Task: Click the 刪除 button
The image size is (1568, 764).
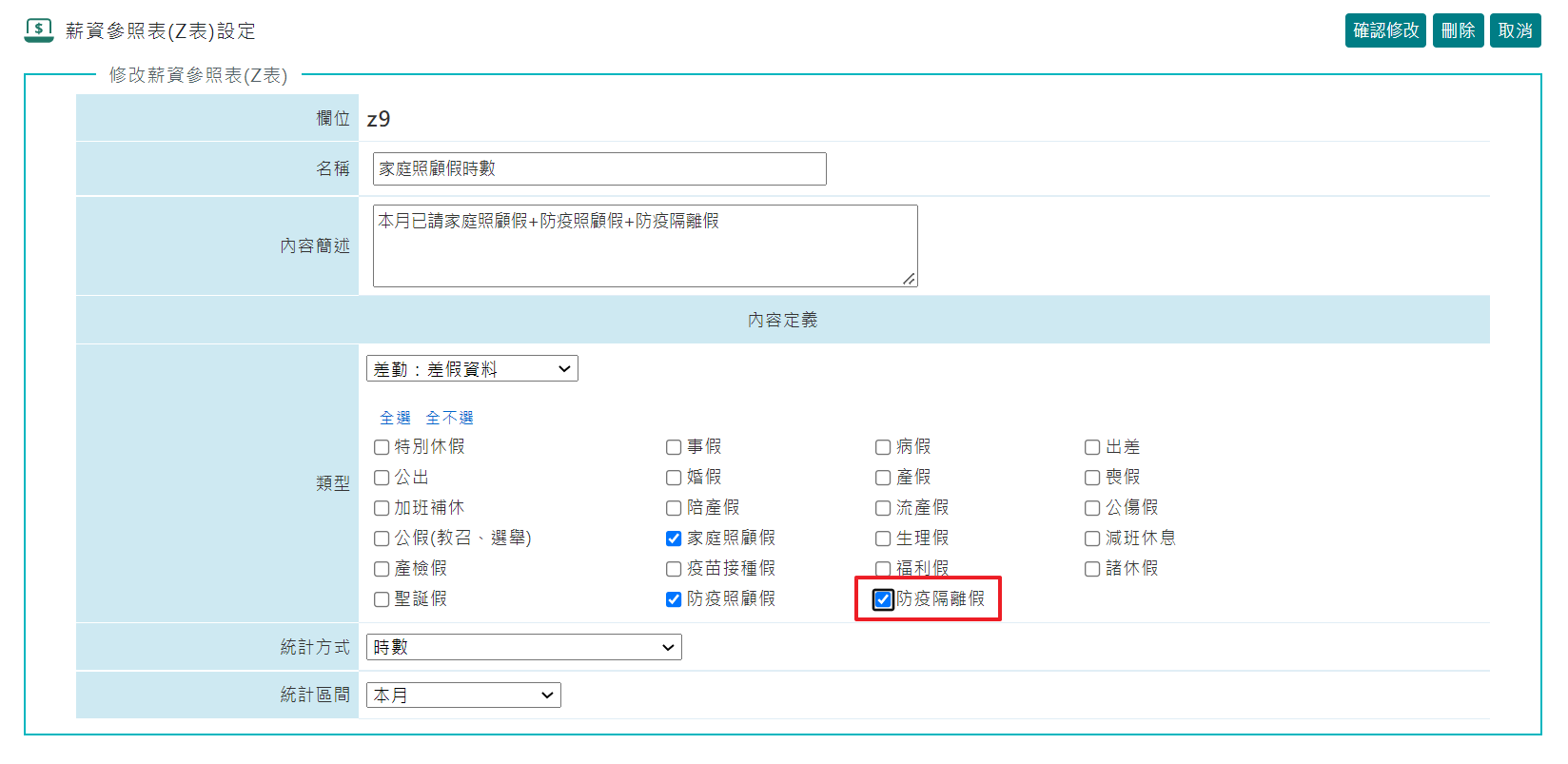Action: click(x=1458, y=30)
